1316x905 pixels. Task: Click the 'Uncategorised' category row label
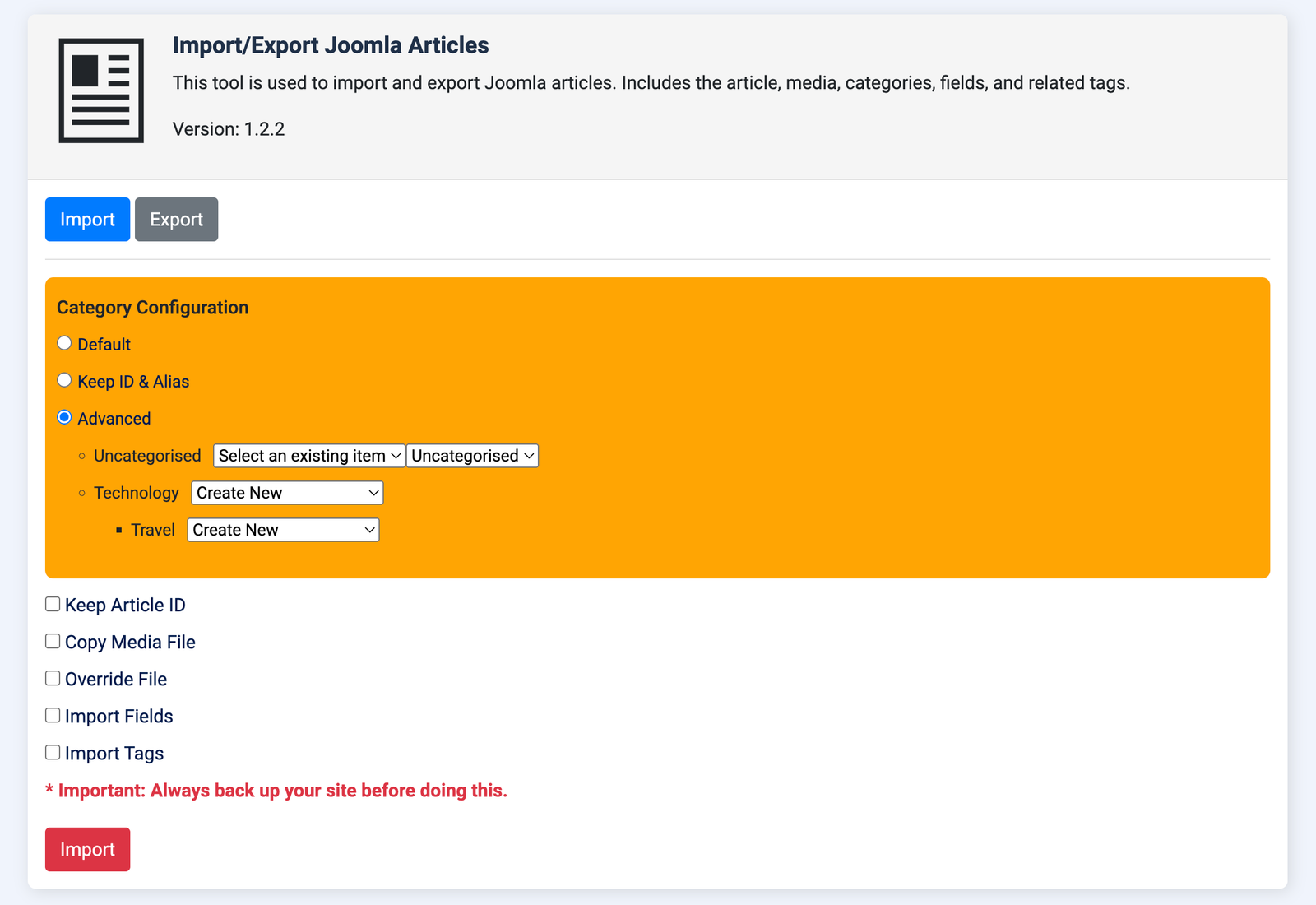pyautogui.click(x=147, y=456)
